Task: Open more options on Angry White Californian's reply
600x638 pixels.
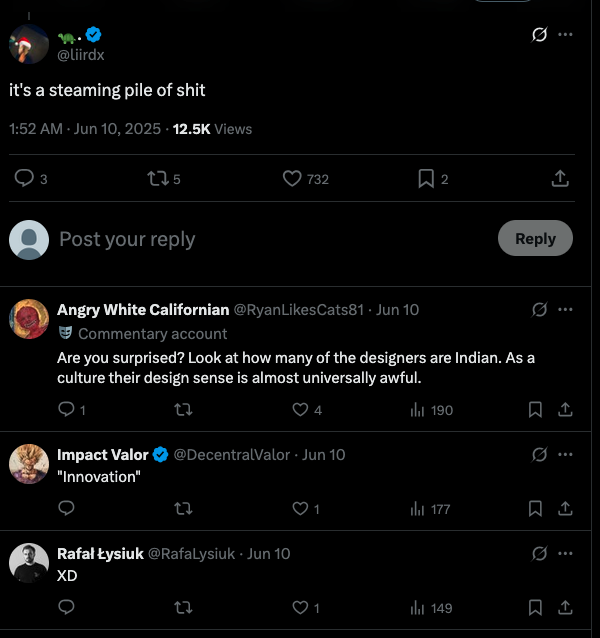Action: click(565, 310)
